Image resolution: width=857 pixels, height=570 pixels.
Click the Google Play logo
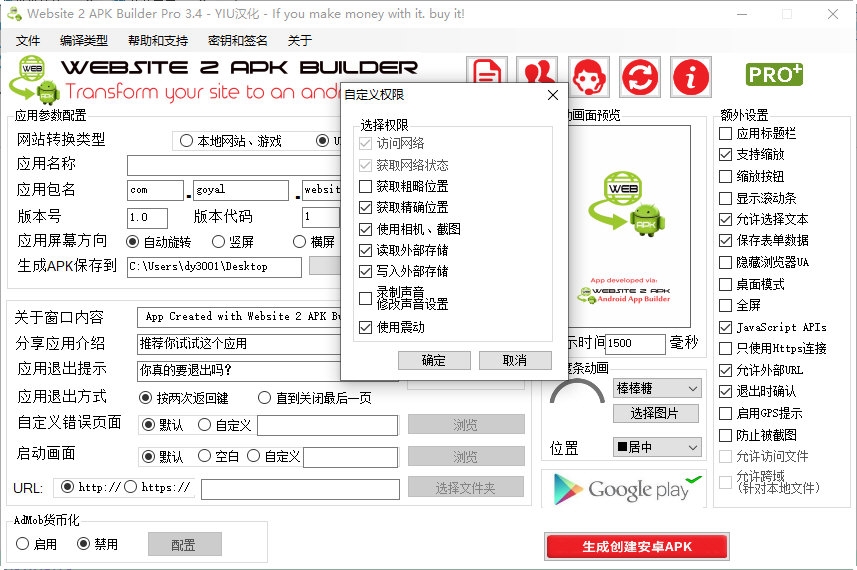click(625, 489)
